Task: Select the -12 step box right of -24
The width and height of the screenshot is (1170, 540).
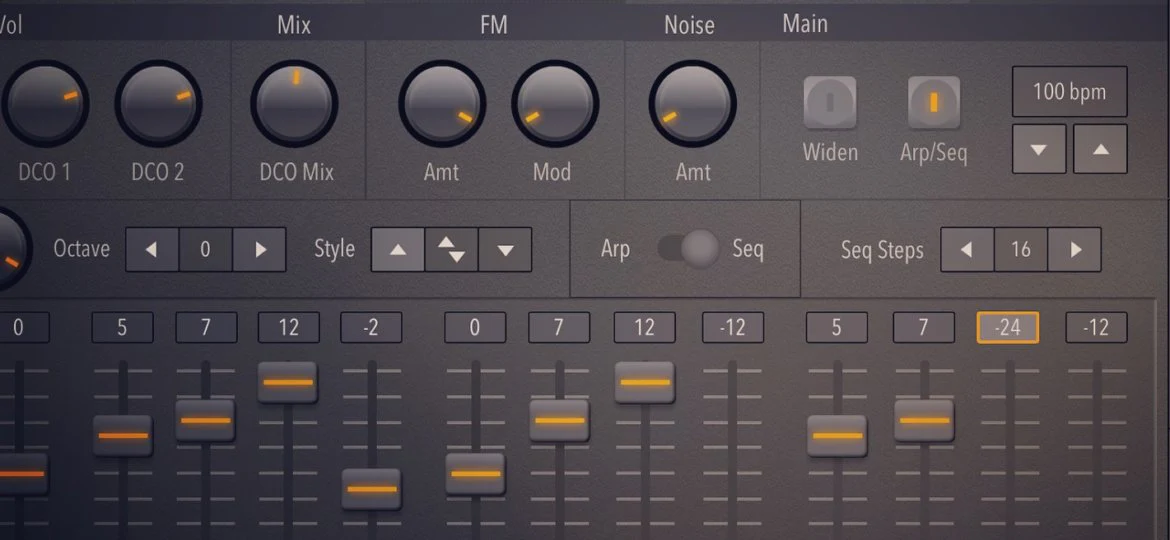Action: pyautogui.click(x=1096, y=327)
